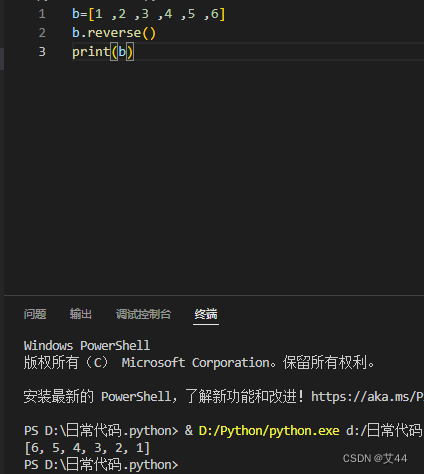Open the 问题 panel tab
This screenshot has width=424, height=474.
(35, 314)
